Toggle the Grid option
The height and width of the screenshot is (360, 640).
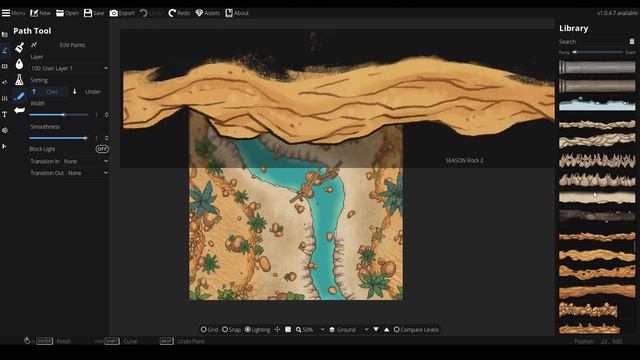(209, 329)
